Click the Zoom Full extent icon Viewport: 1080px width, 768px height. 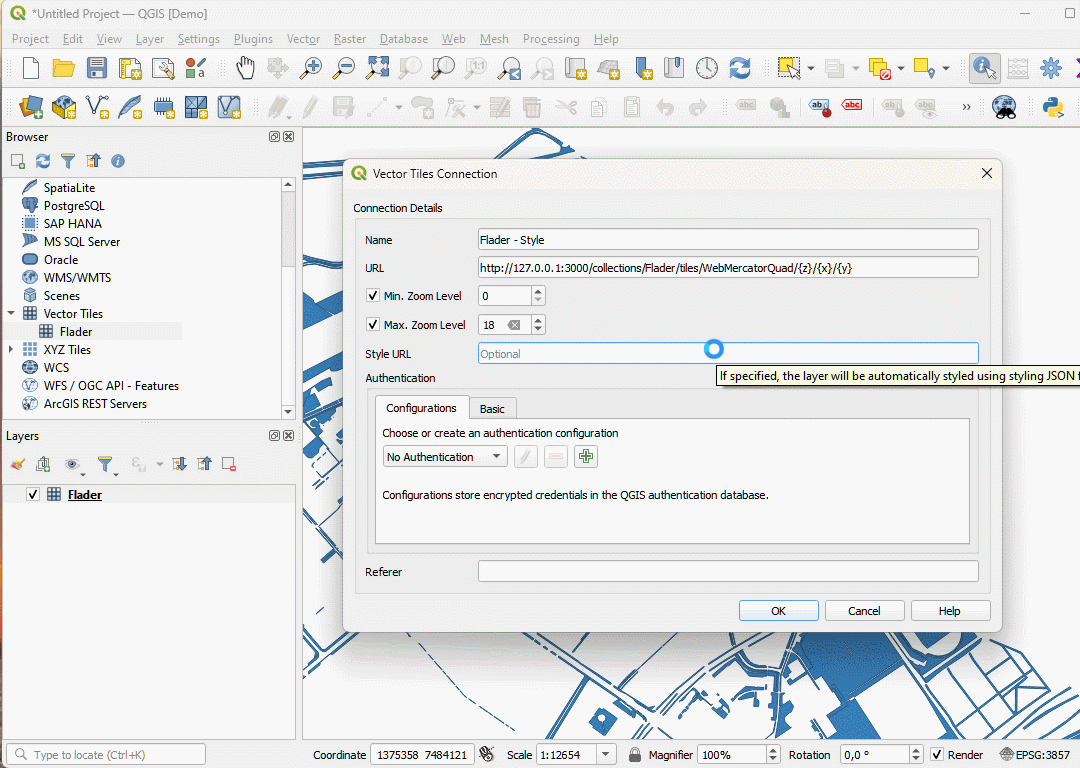click(x=377, y=68)
